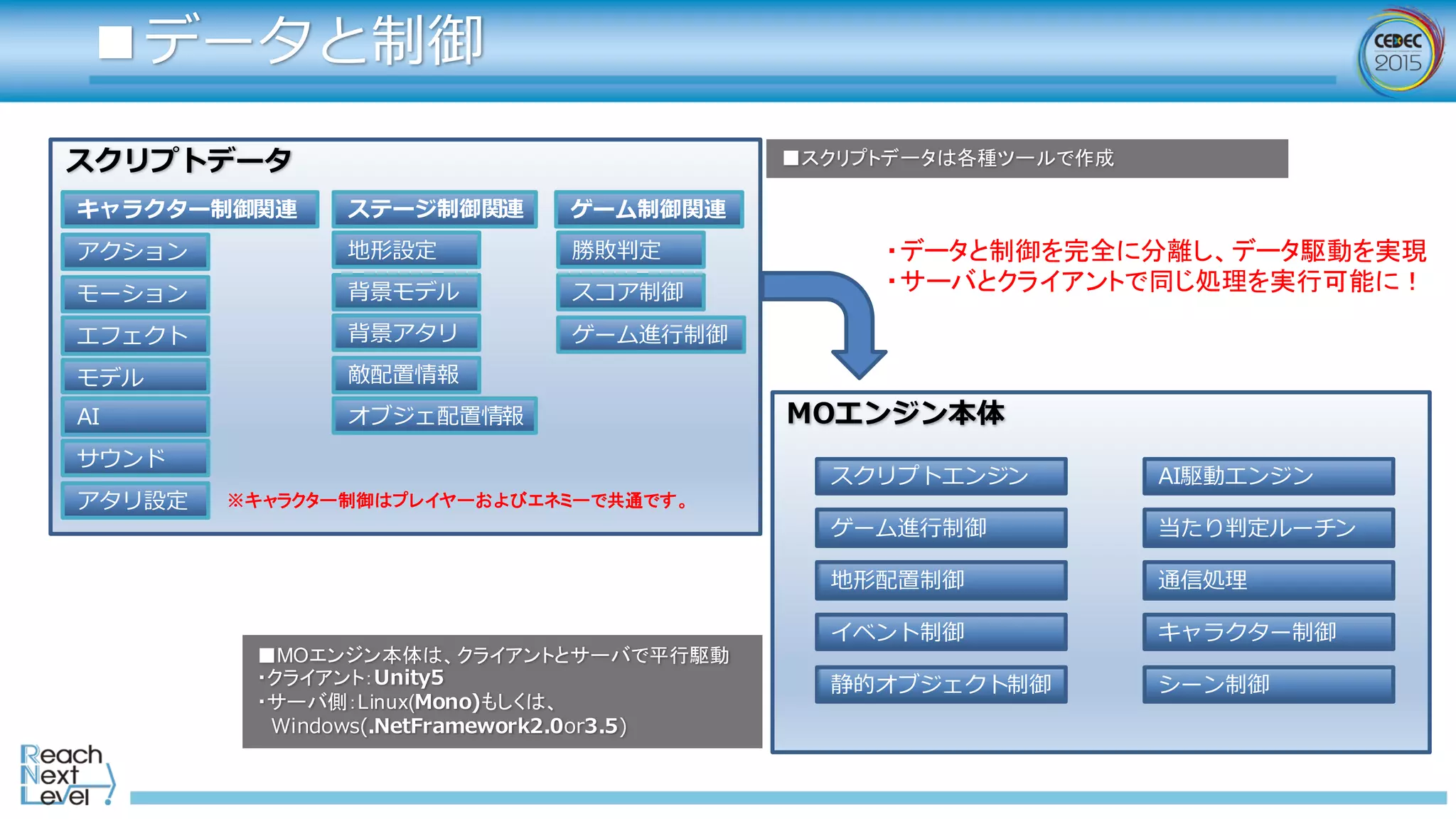Click the スコア制御 box
Image resolution: width=1456 pixels, height=819 pixels.
click(631, 292)
